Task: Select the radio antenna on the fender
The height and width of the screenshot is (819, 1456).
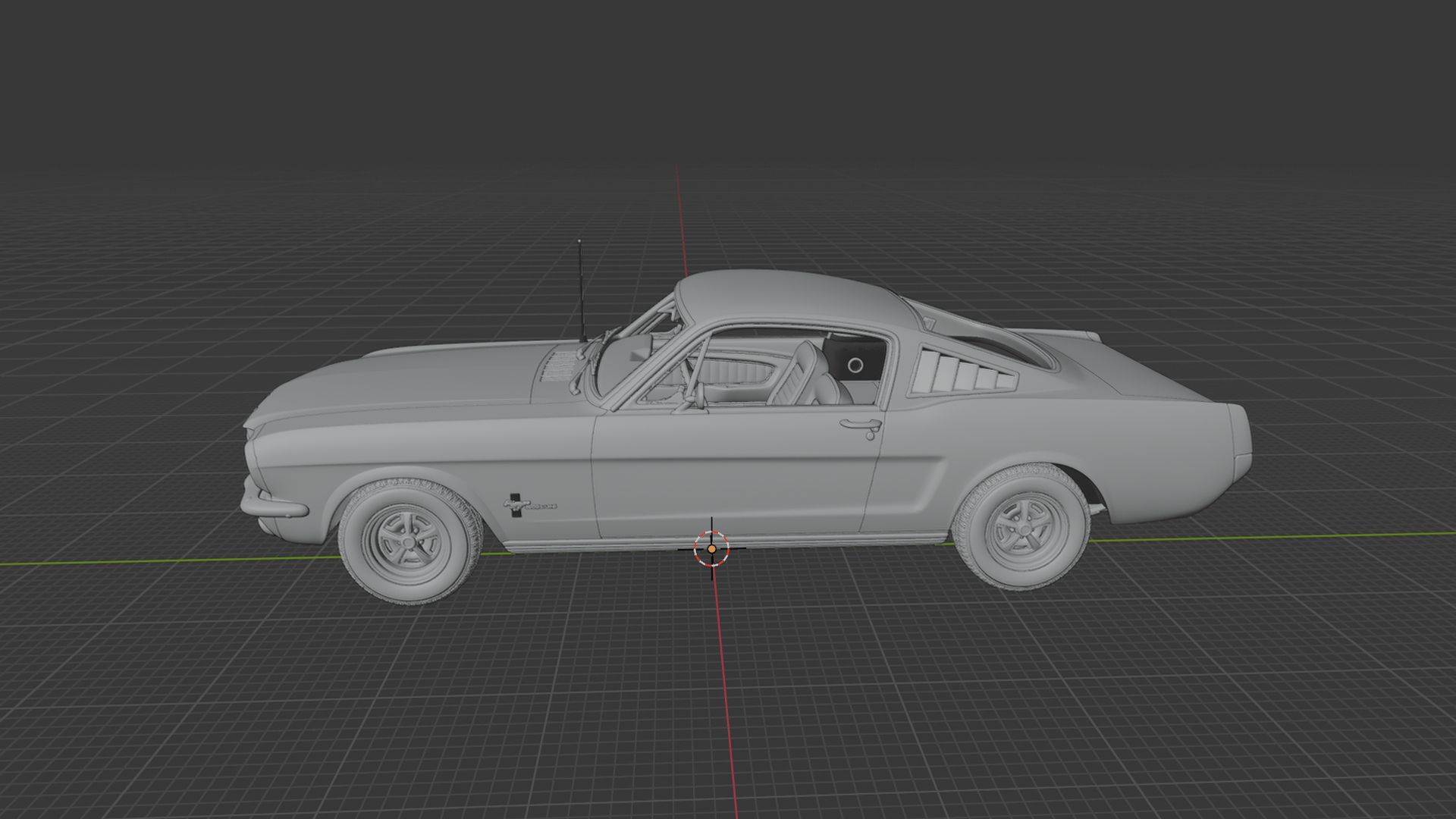Action: click(x=581, y=290)
